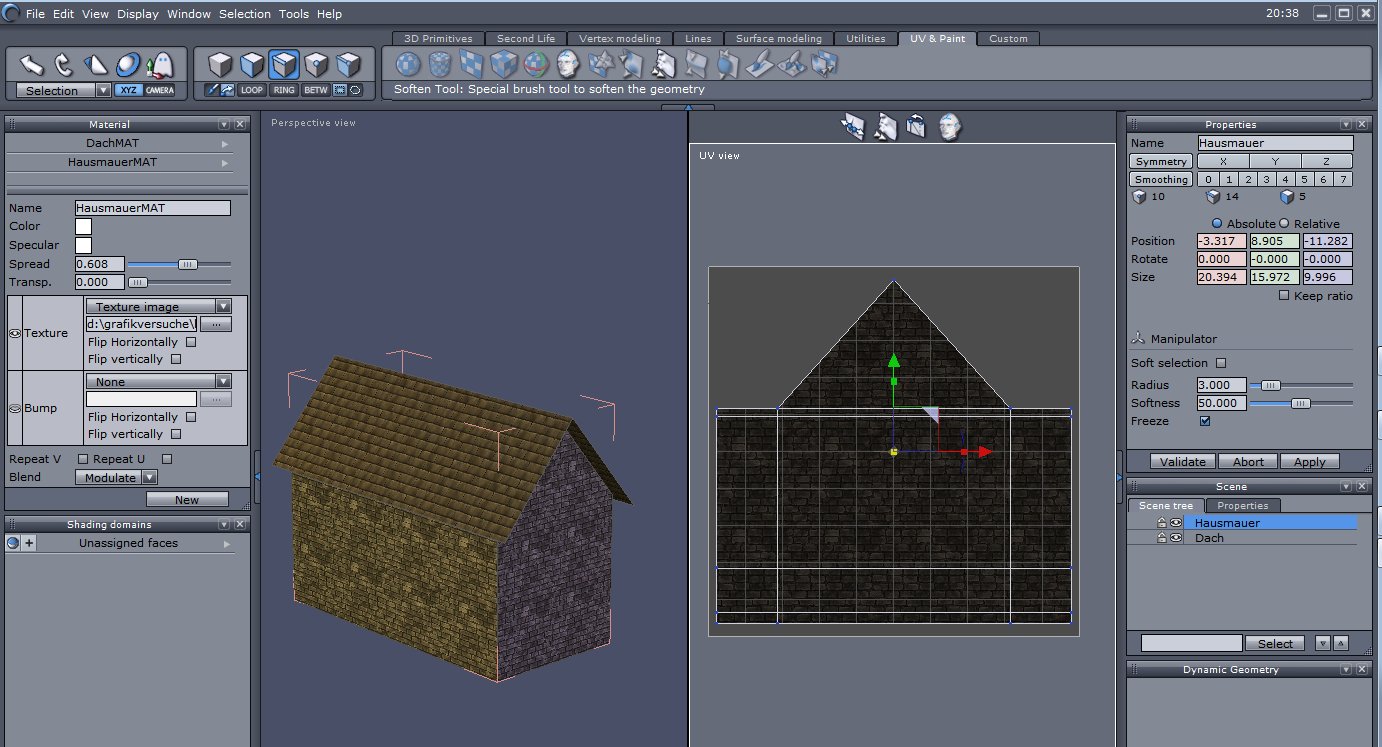
Task: Switch to the Surface modeling tab
Action: tap(779, 39)
